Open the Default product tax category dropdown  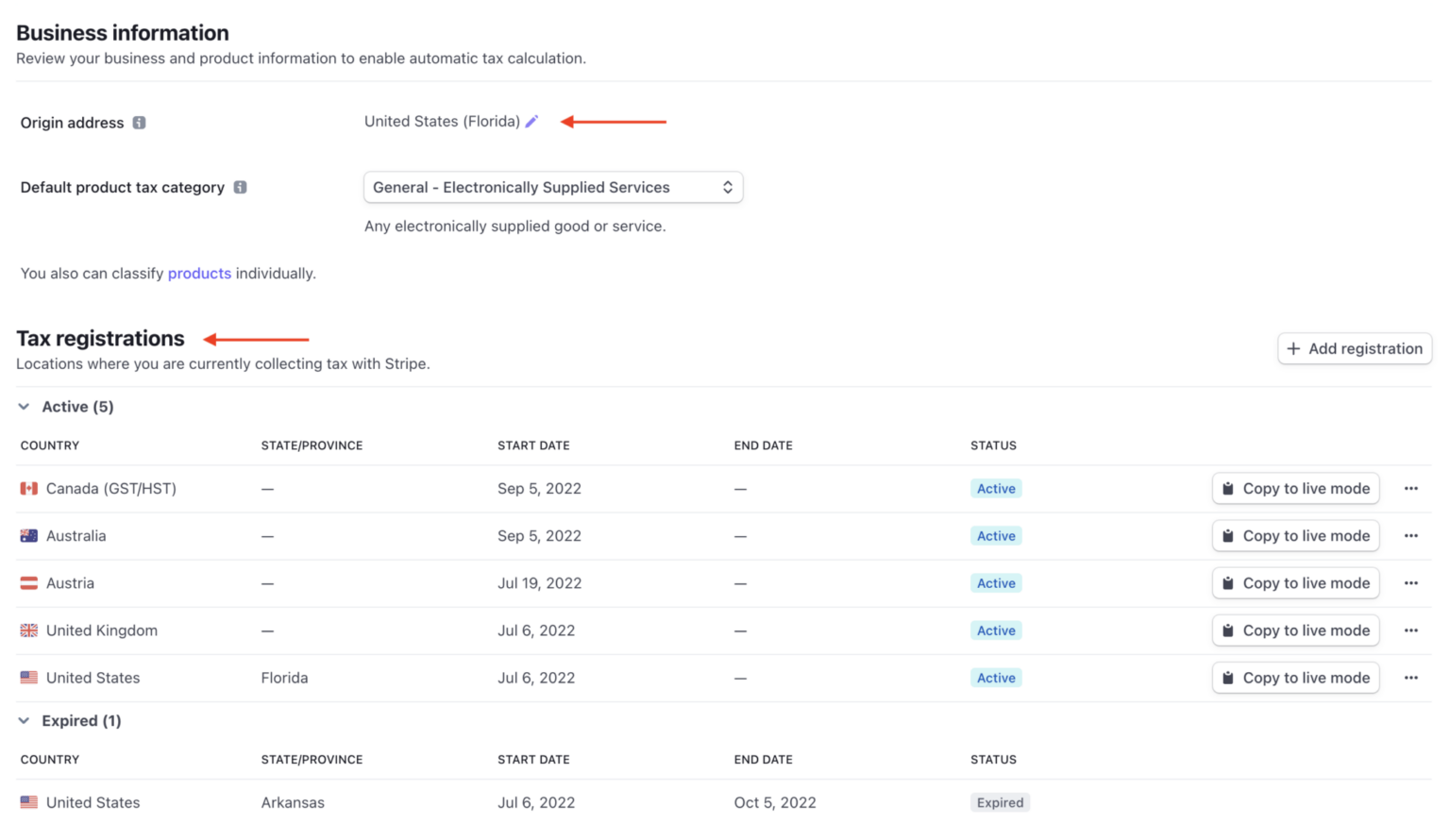click(553, 187)
